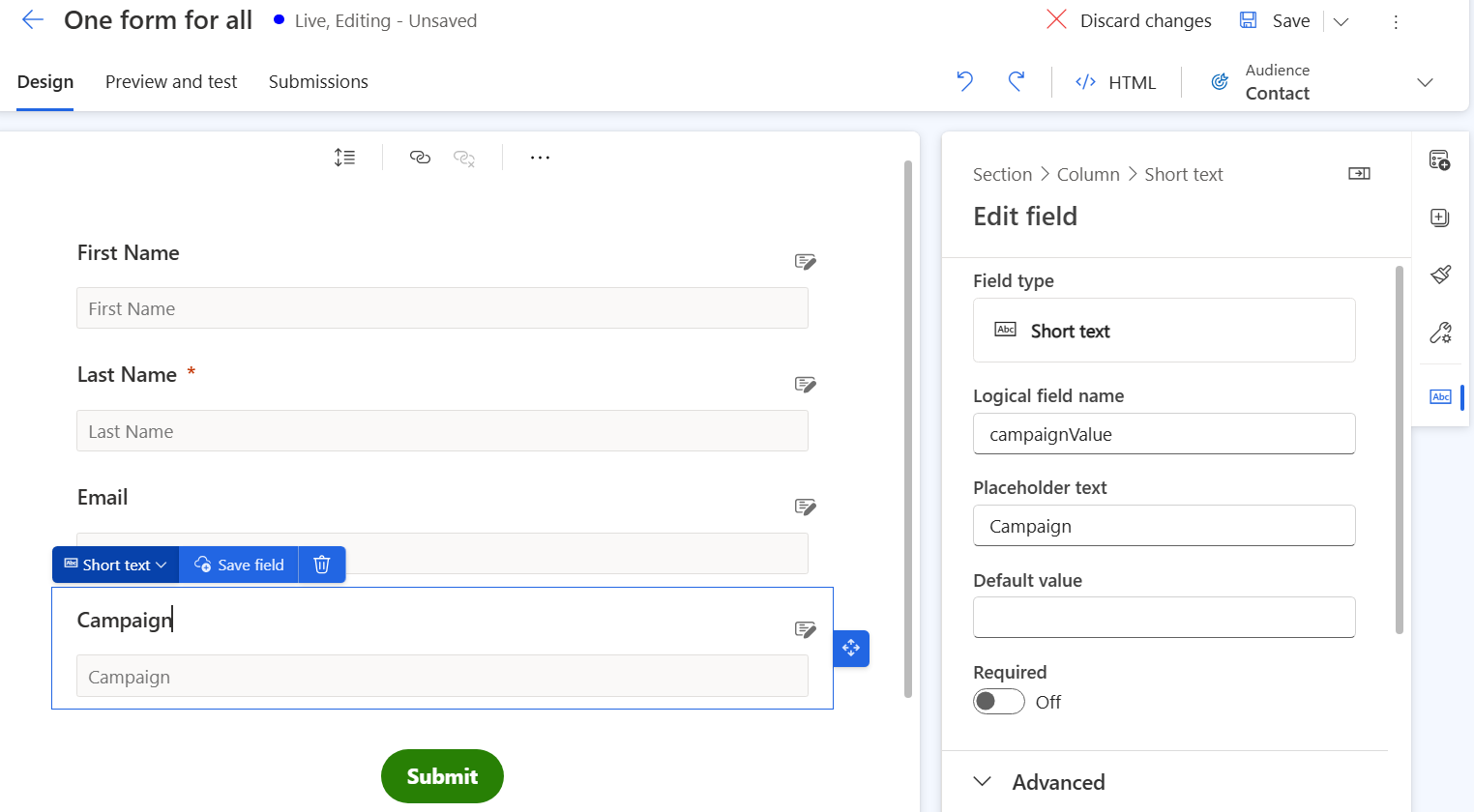Screen dimensions: 1474x812
Task: Delete the Campaign field with trash icon
Action: (x=321, y=565)
